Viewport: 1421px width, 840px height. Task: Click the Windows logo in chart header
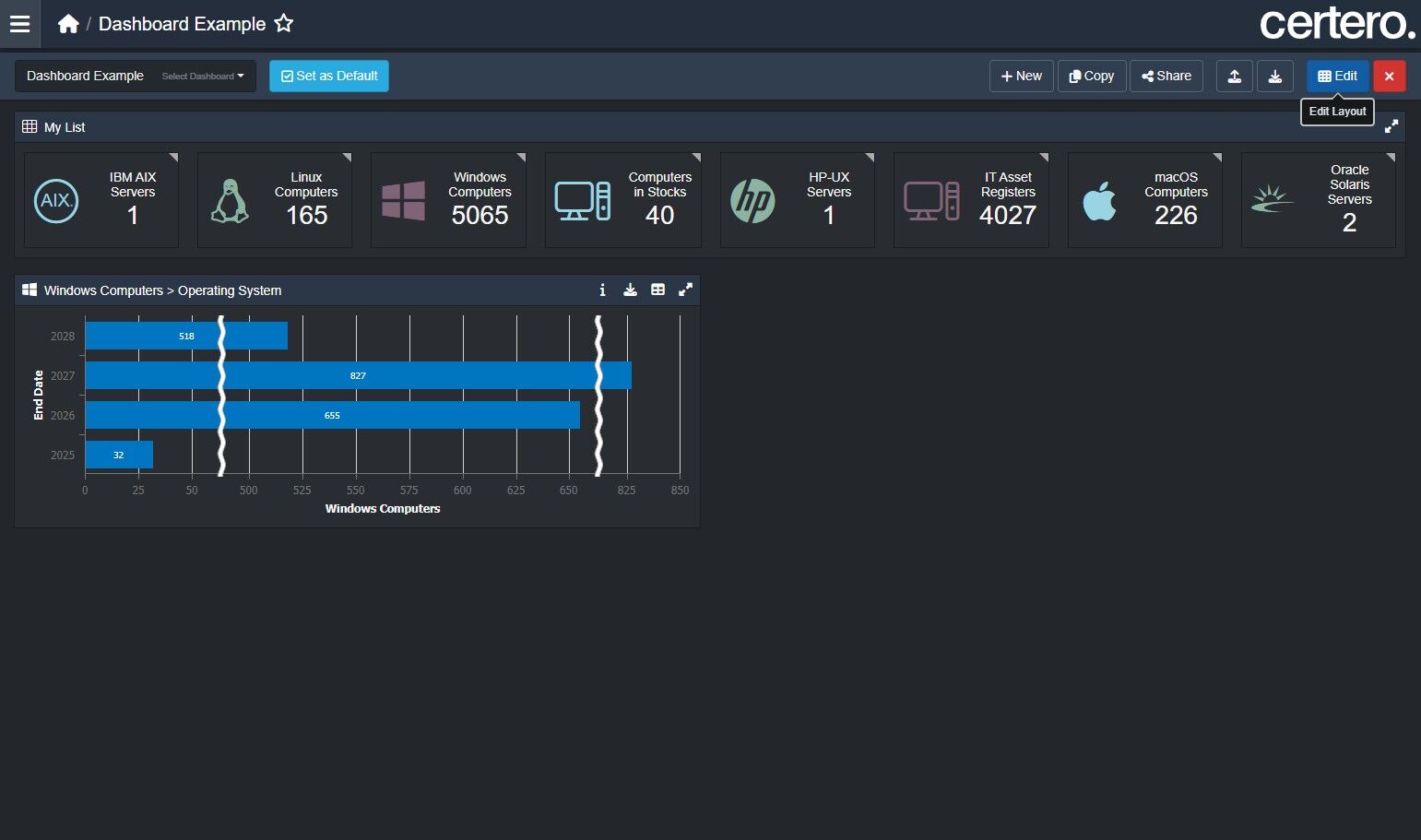tap(30, 290)
